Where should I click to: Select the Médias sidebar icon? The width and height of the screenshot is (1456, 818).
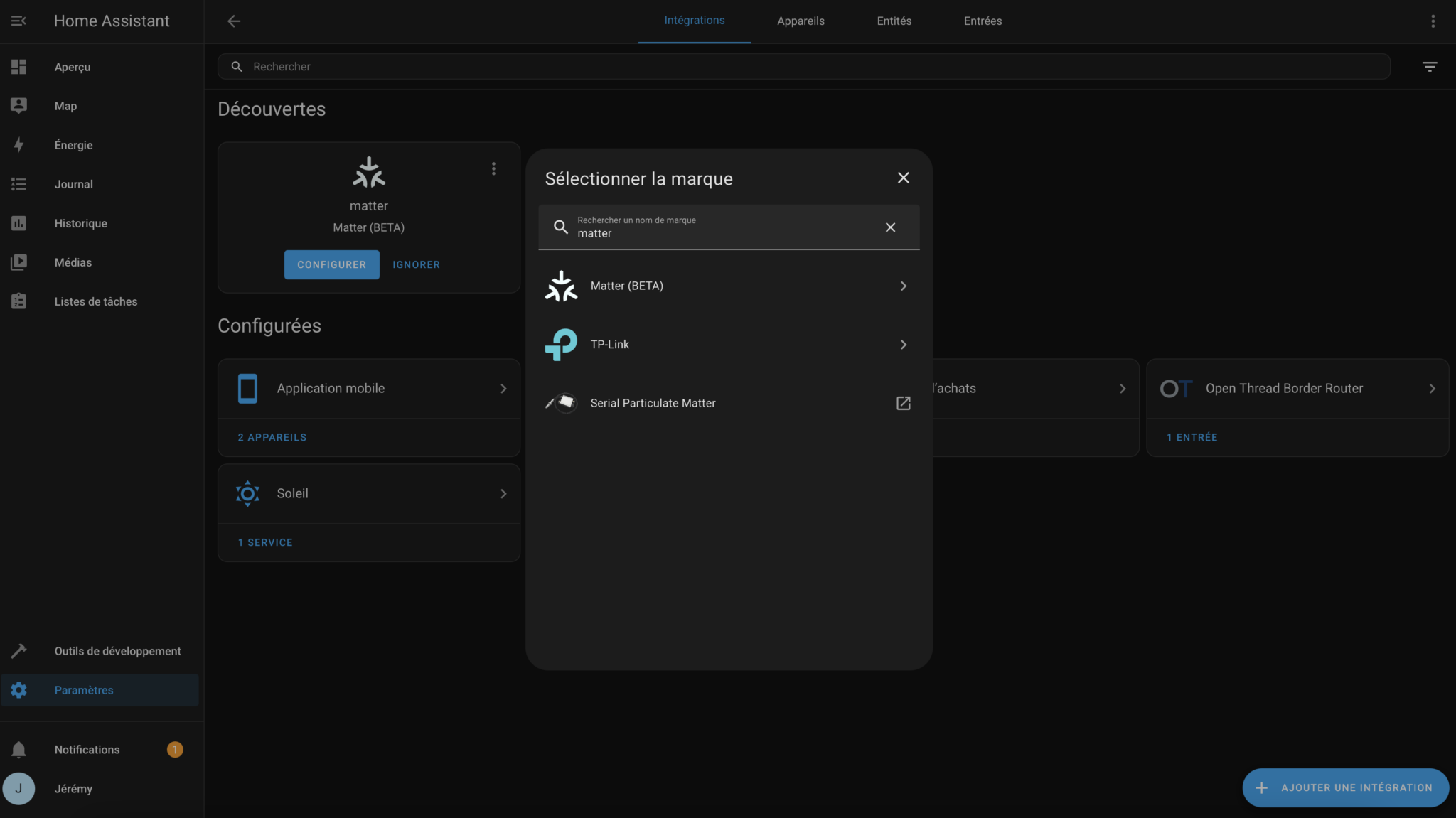[x=18, y=262]
